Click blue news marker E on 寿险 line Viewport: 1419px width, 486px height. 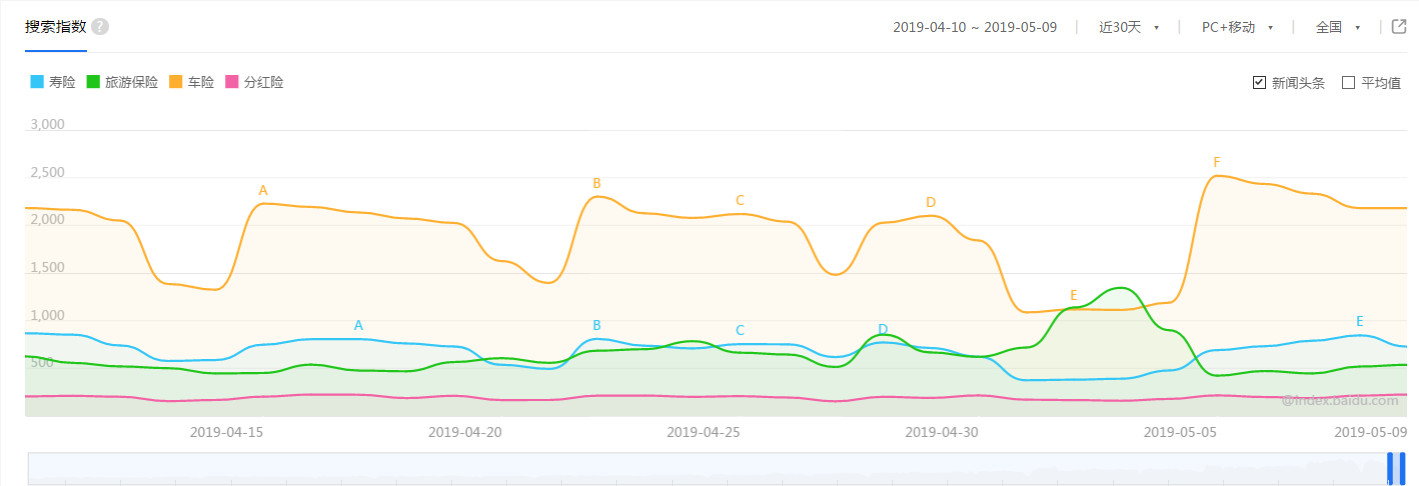click(1359, 321)
